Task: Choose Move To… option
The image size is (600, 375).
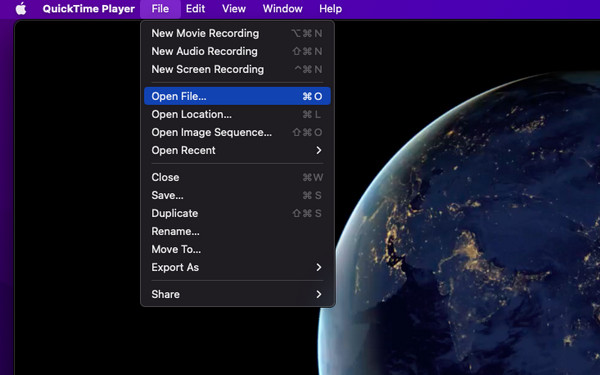Action: 237,249
